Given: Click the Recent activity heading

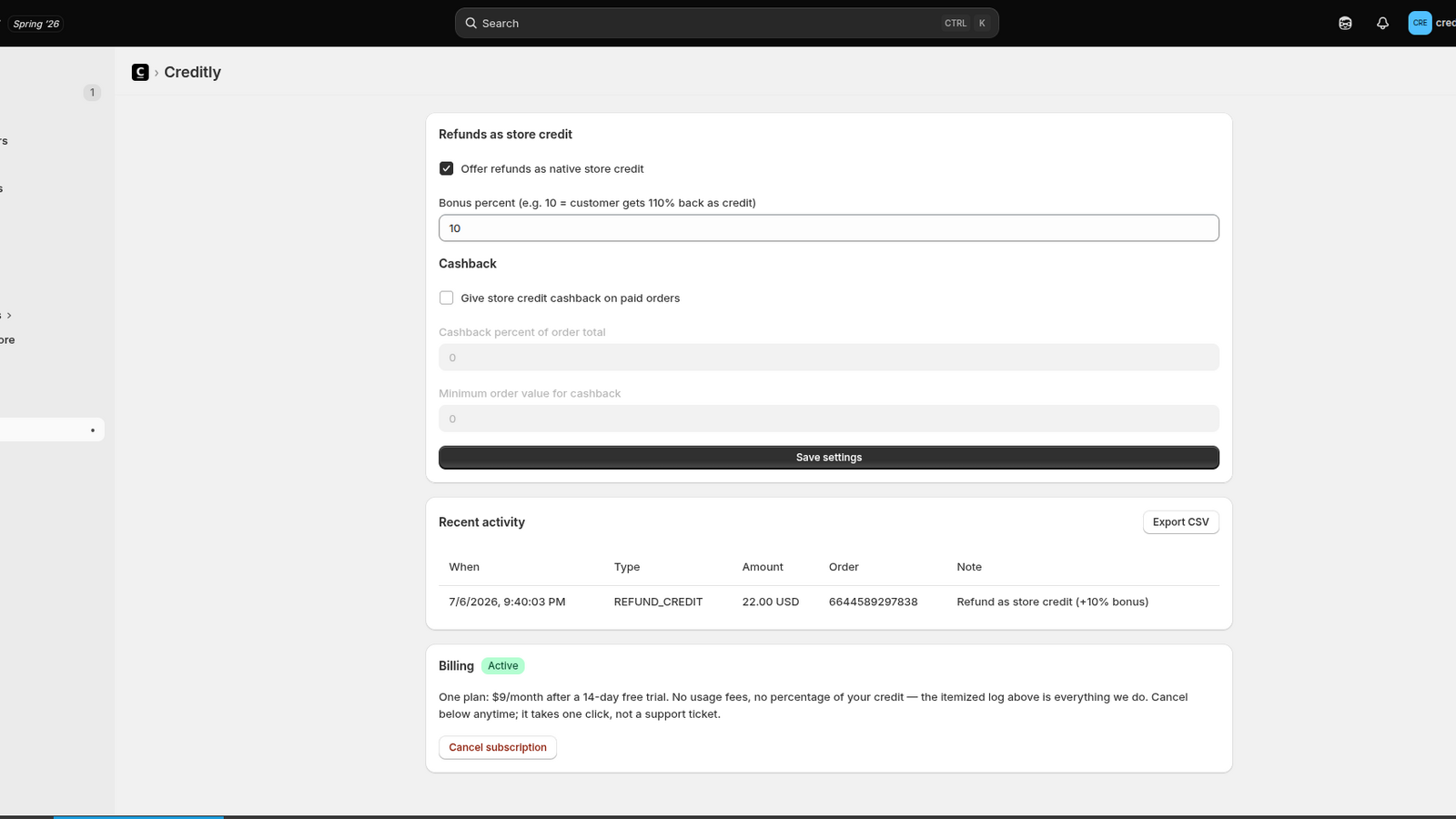Looking at the screenshot, I should coord(482,522).
